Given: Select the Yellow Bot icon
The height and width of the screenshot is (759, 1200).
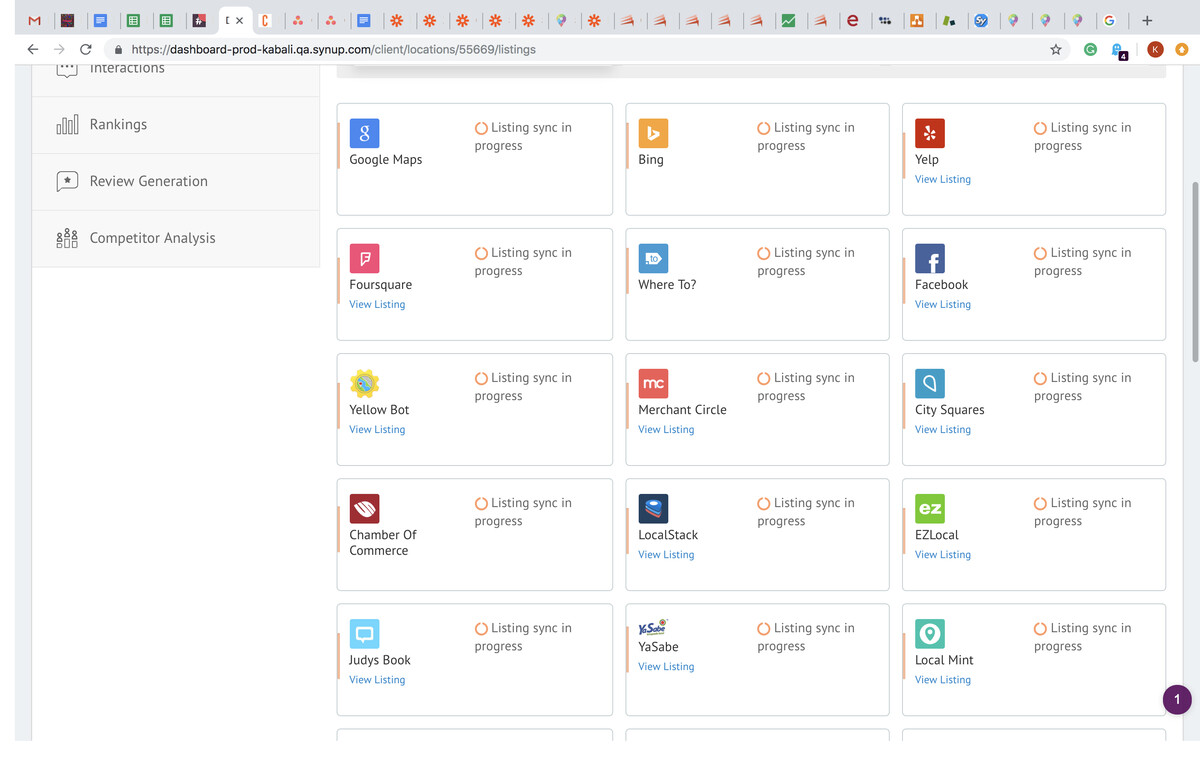Looking at the screenshot, I should pos(364,383).
